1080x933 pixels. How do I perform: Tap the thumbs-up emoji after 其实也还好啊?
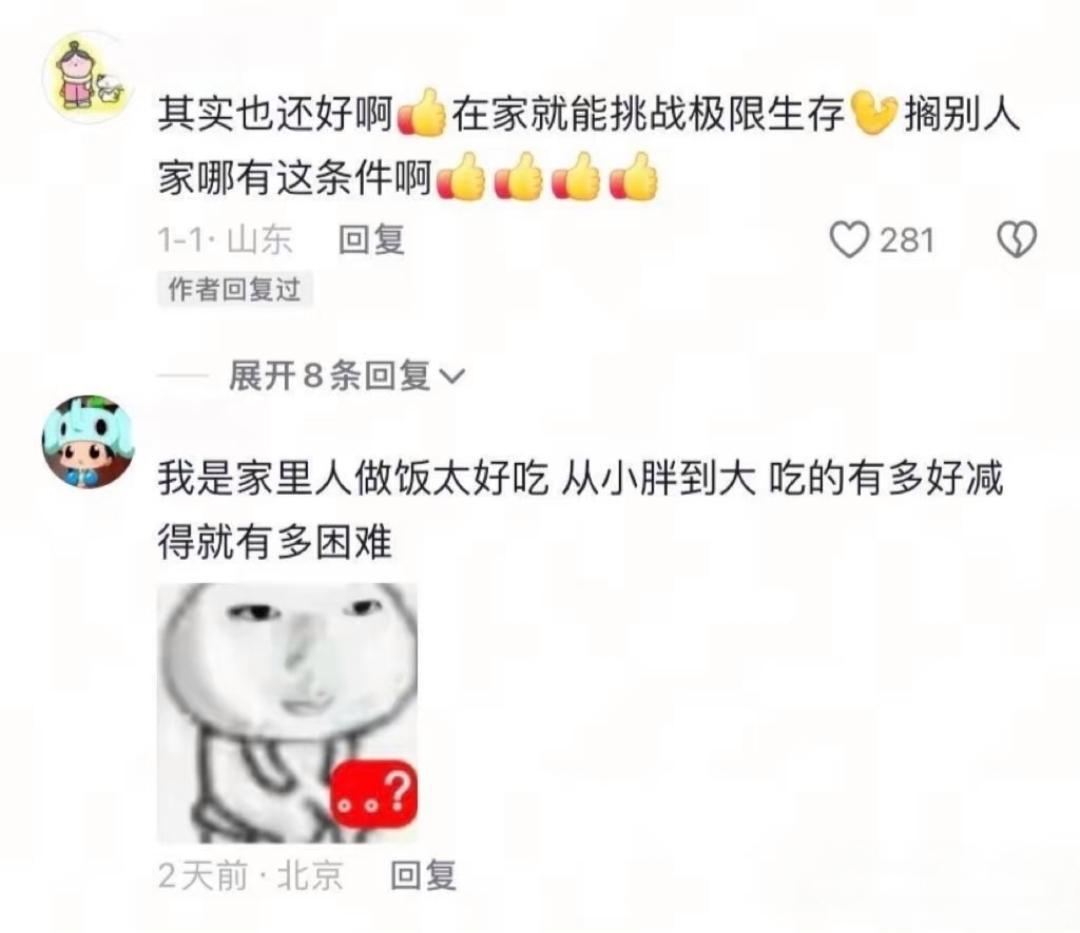pos(422,114)
